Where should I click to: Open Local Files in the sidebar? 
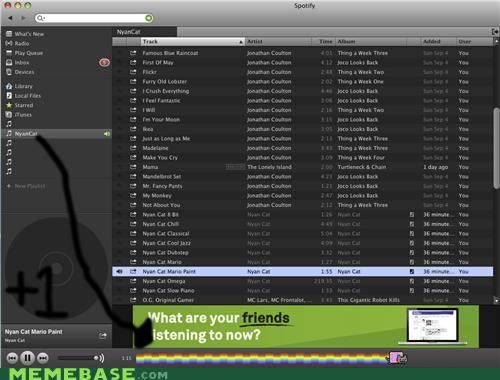point(28,96)
